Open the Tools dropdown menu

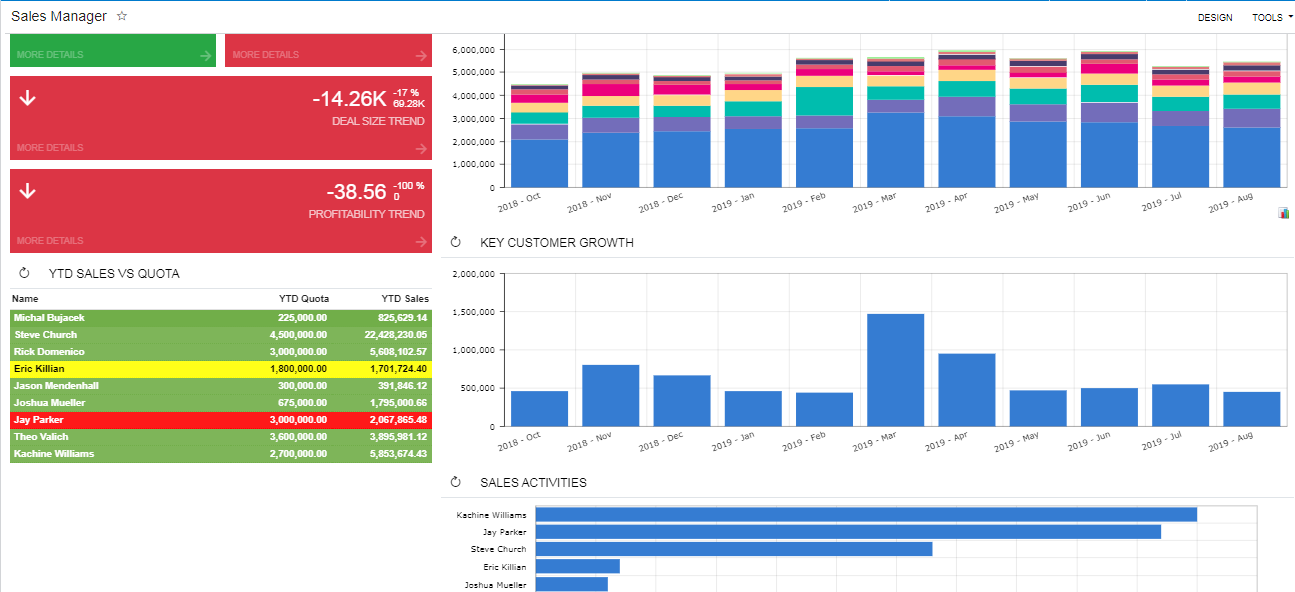1271,18
